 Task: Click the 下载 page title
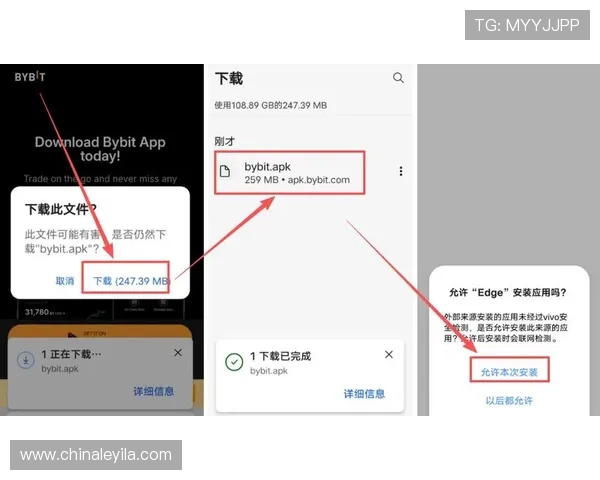[x=229, y=78]
